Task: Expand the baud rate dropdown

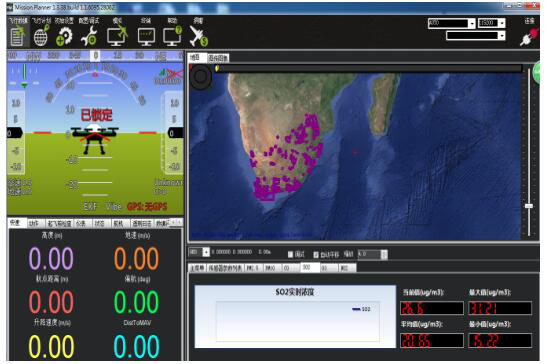Action: pyautogui.click(x=491, y=23)
